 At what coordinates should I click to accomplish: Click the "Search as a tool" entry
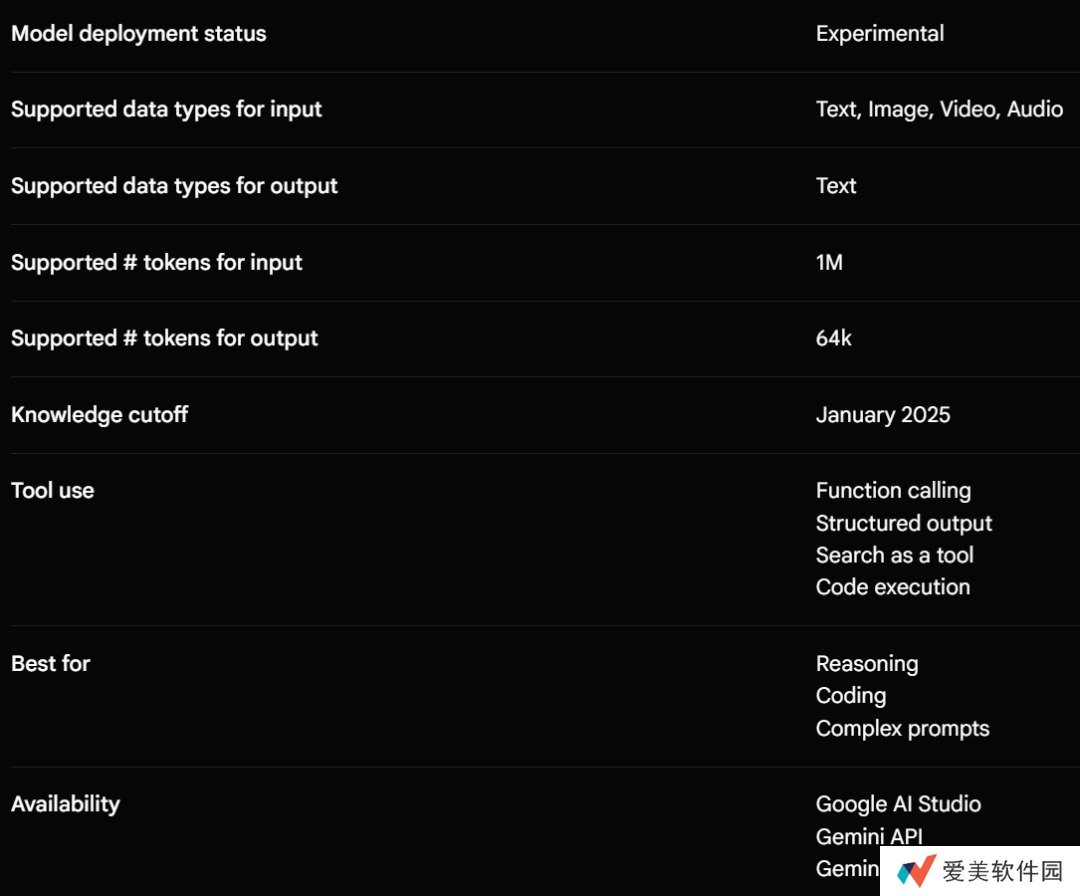[894, 556]
